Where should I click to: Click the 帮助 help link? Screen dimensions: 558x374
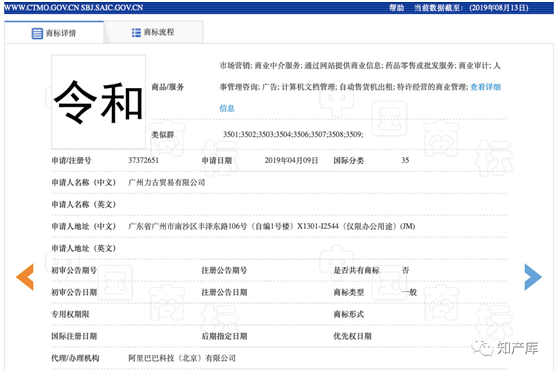(x=396, y=7)
